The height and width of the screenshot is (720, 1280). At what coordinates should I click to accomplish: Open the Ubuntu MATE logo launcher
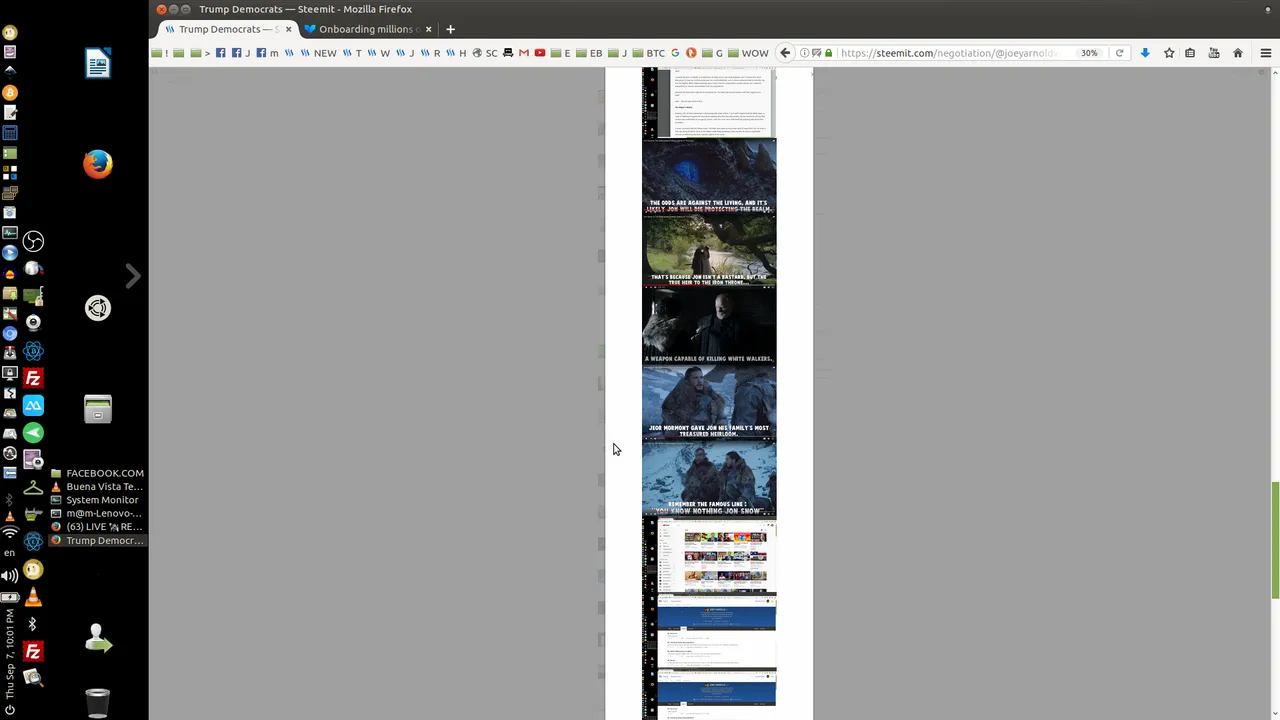[98, 308]
